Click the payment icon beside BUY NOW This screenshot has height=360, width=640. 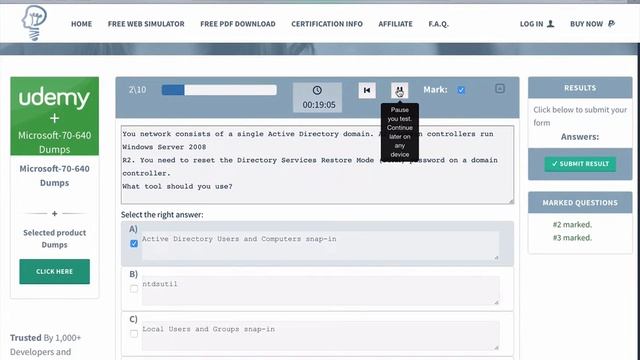coord(611,24)
